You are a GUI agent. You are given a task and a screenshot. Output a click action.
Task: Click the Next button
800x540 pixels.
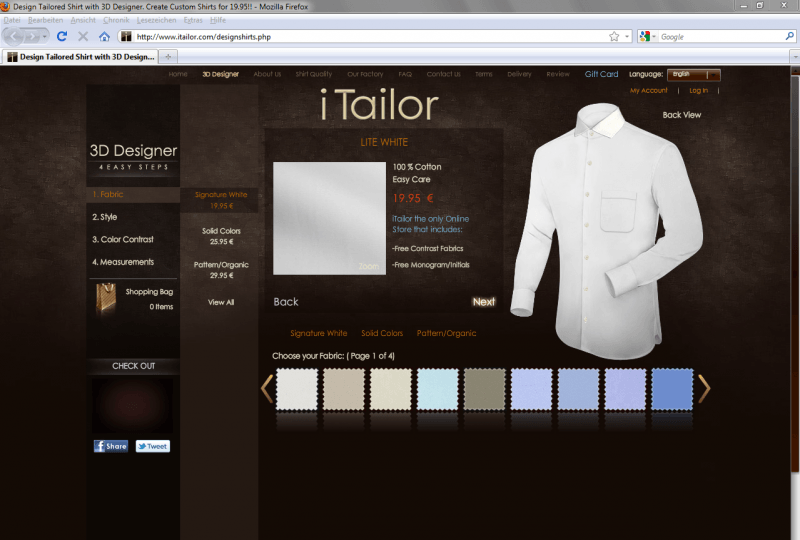coord(484,302)
